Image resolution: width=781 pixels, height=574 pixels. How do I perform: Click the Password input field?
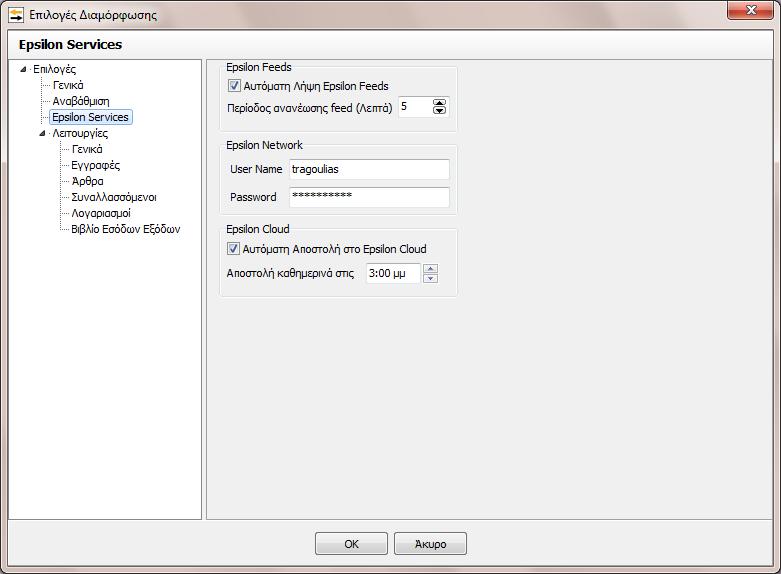point(370,197)
